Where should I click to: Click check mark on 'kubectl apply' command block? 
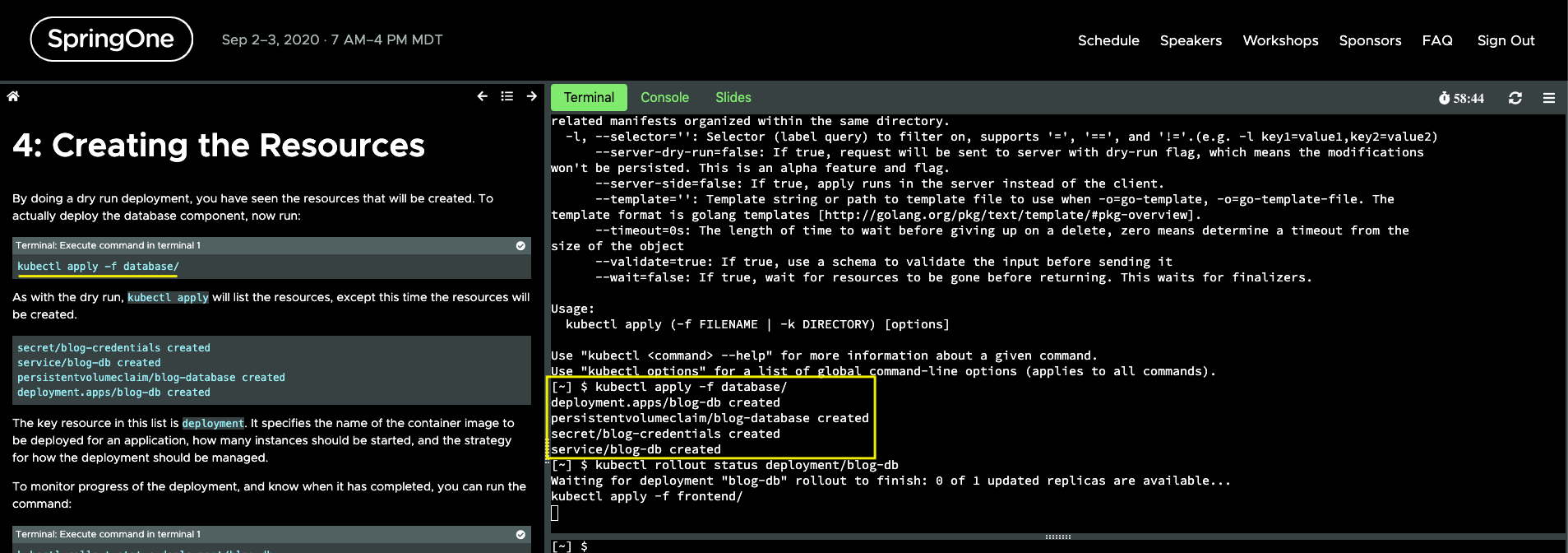coord(520,246)
